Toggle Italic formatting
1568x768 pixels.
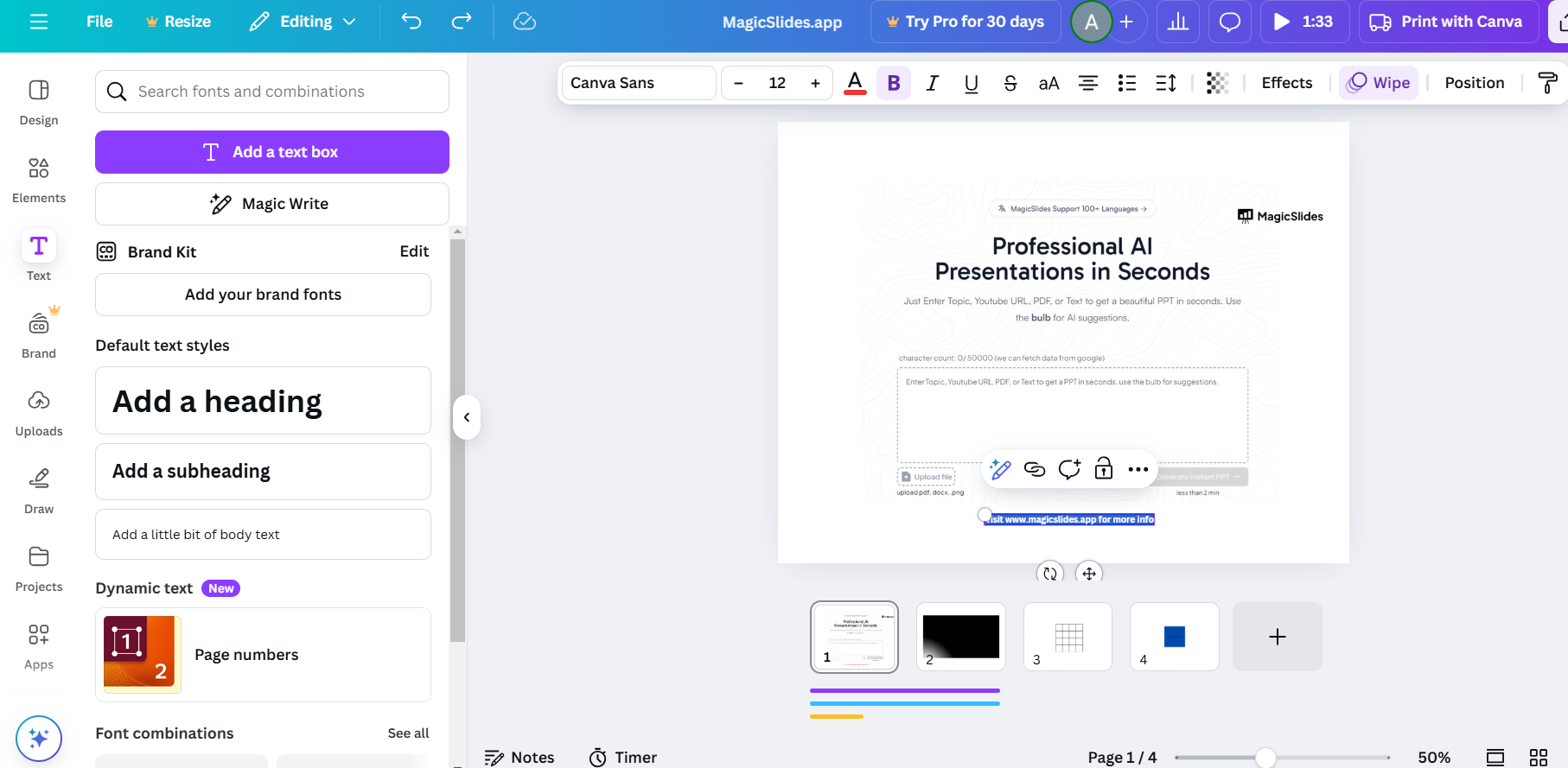932,83
